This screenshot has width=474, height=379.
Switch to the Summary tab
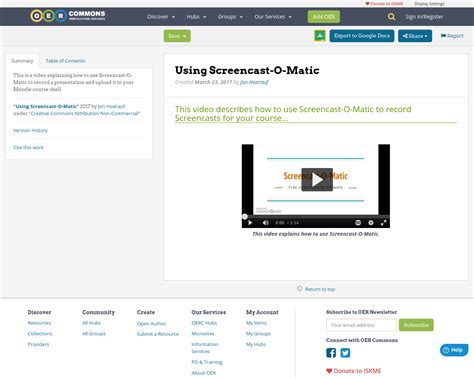22,61
